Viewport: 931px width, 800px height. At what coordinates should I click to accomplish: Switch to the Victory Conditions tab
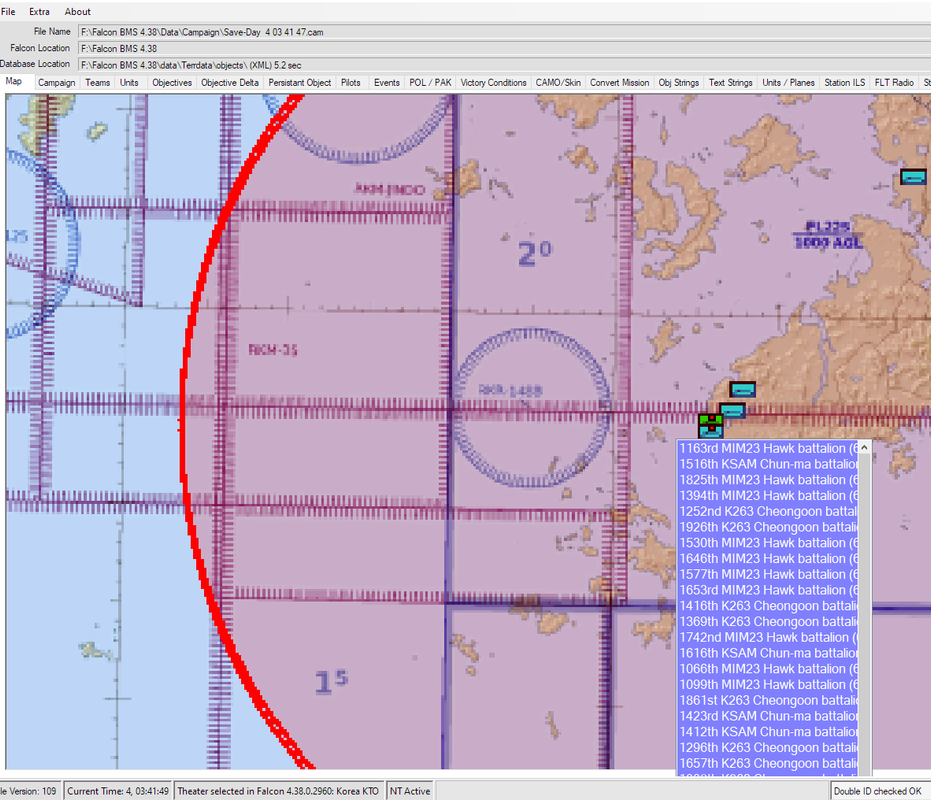[493, 83]
